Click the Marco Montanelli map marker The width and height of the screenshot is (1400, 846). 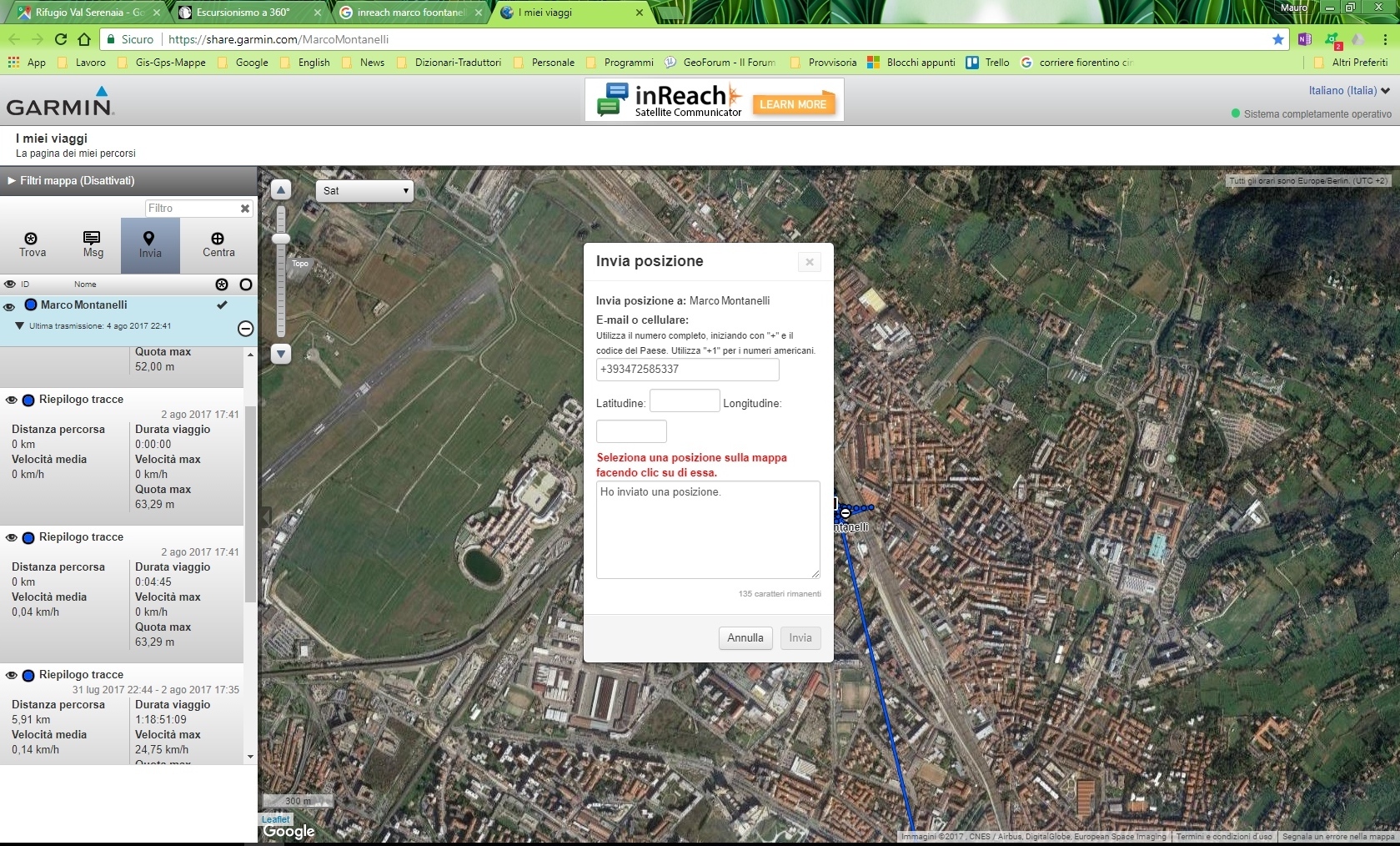[845, 512]
